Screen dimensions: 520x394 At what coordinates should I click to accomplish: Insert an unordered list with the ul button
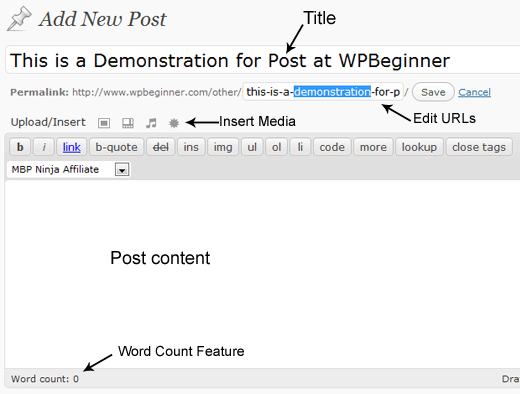[252, 147]
